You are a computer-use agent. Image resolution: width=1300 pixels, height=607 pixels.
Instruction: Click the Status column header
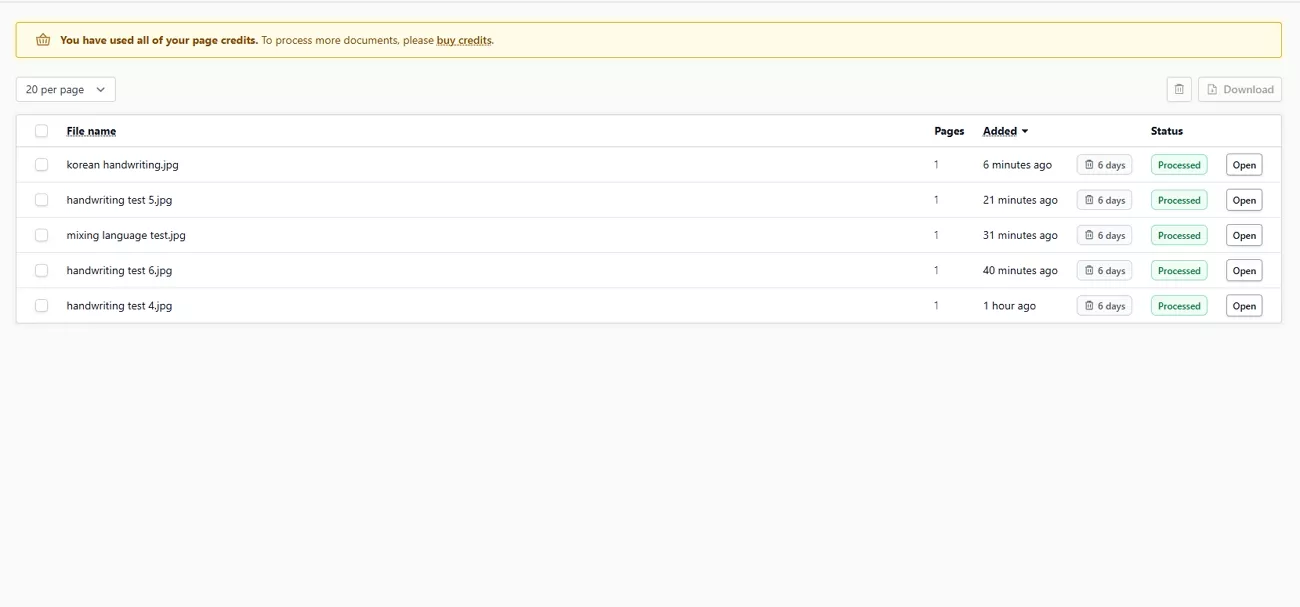tap(1167, 131)
